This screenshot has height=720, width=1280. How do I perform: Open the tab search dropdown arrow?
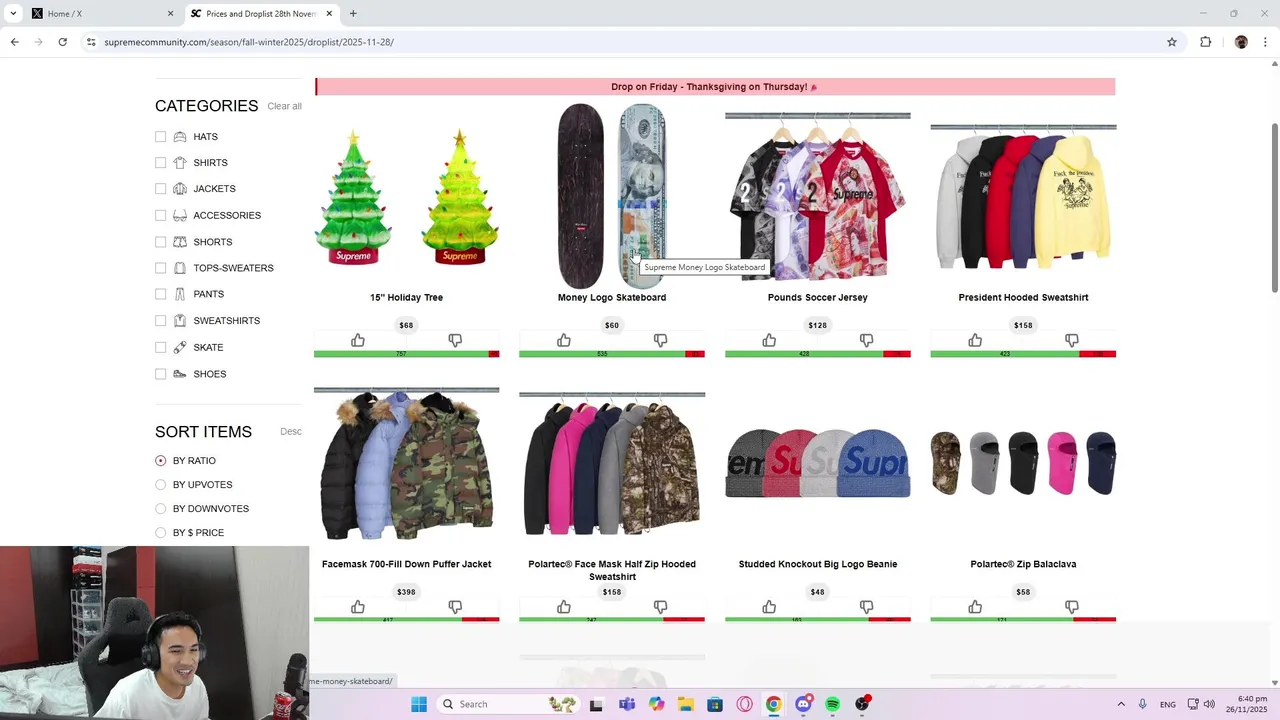tap(13, 14)
